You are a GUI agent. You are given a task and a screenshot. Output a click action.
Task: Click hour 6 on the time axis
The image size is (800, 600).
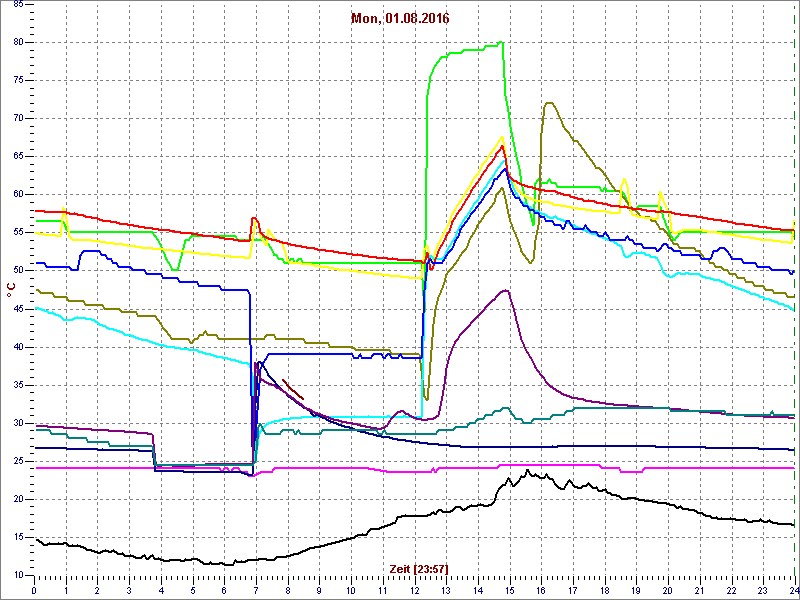coord(224,590)
